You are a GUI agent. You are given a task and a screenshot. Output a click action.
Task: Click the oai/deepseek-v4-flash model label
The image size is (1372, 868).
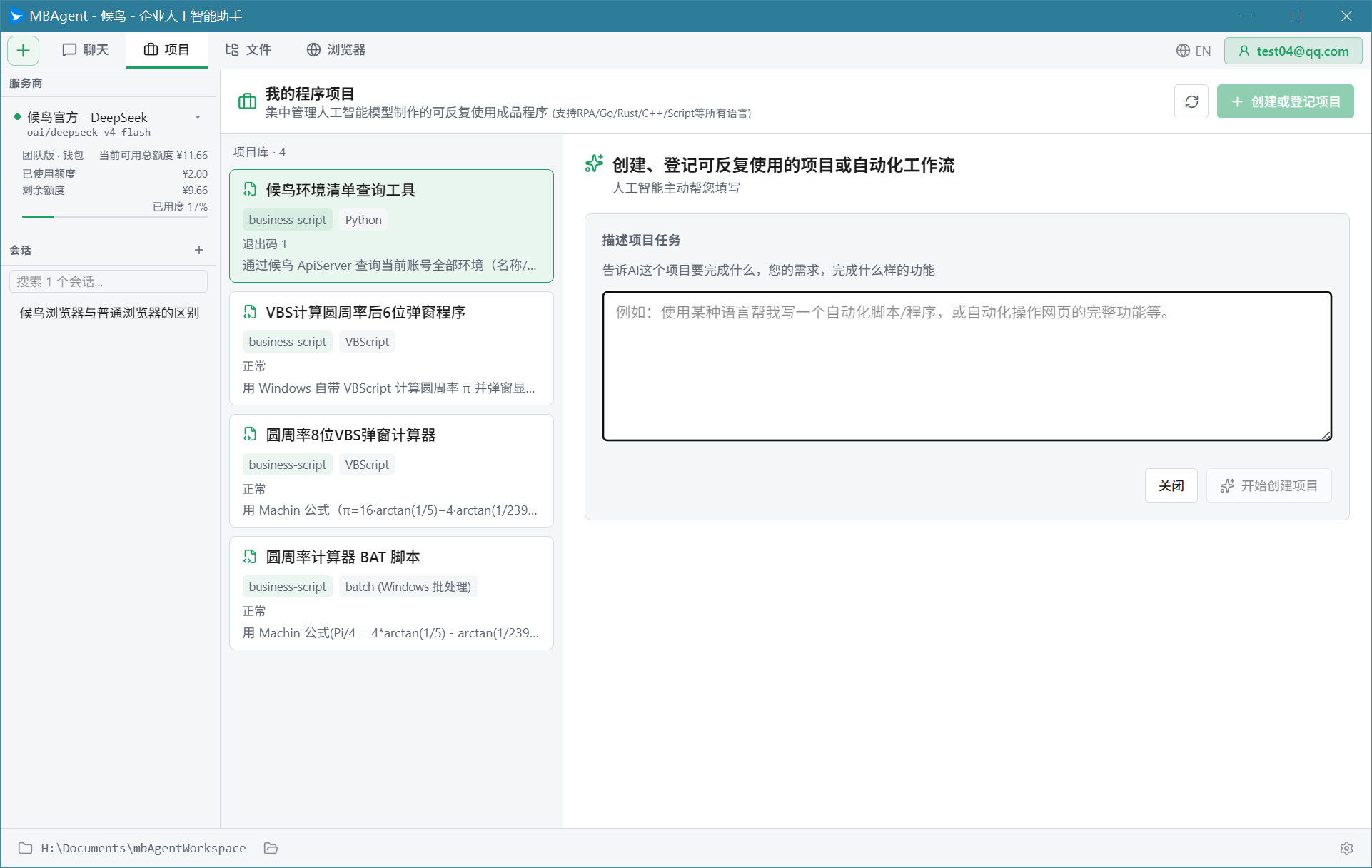[89, 133]
